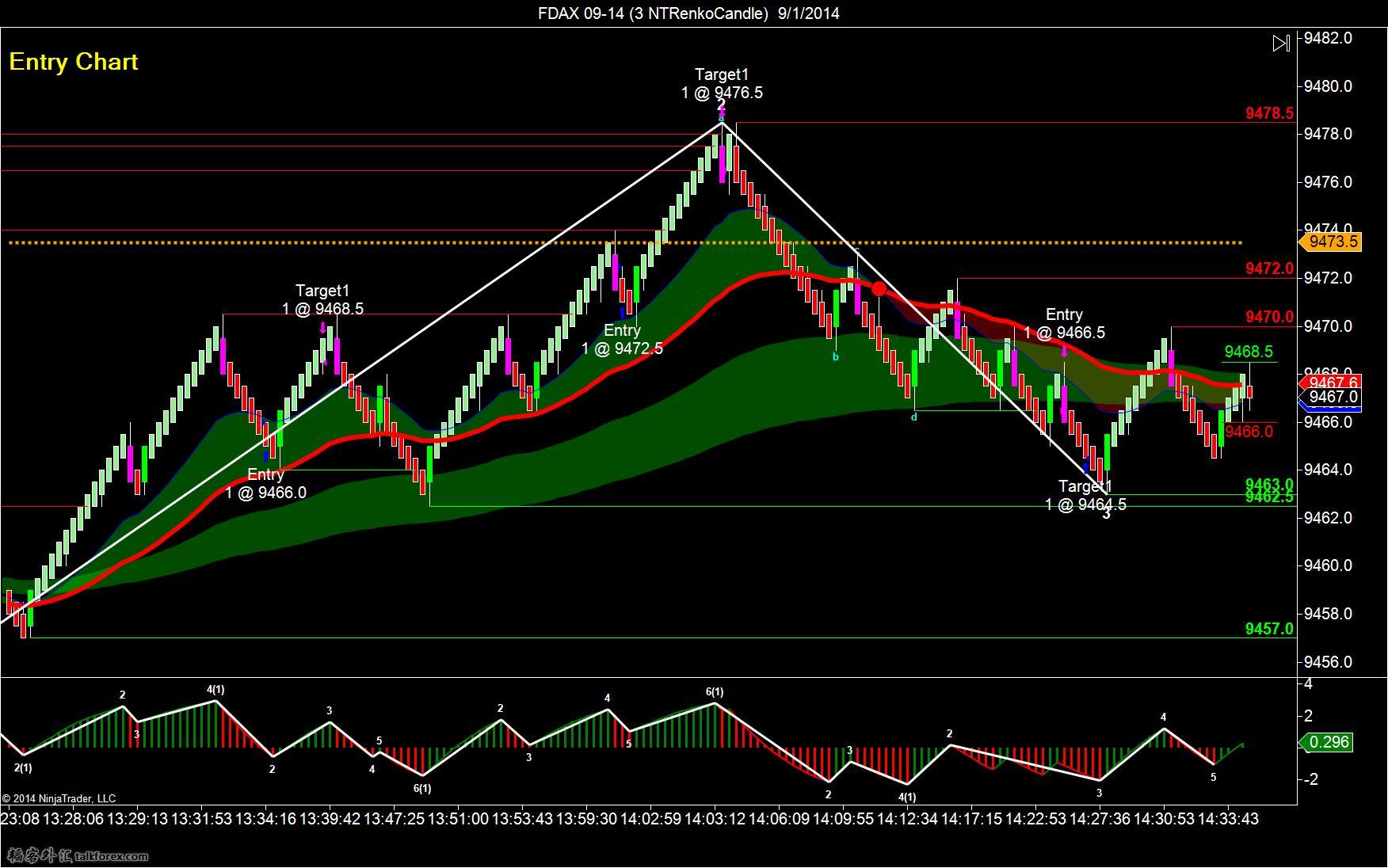The width and height of the screenshot is (1388, 868).
Task: Click the 9482.0 price axis value
Action: pyautogui.click(x=1328, y=38)
